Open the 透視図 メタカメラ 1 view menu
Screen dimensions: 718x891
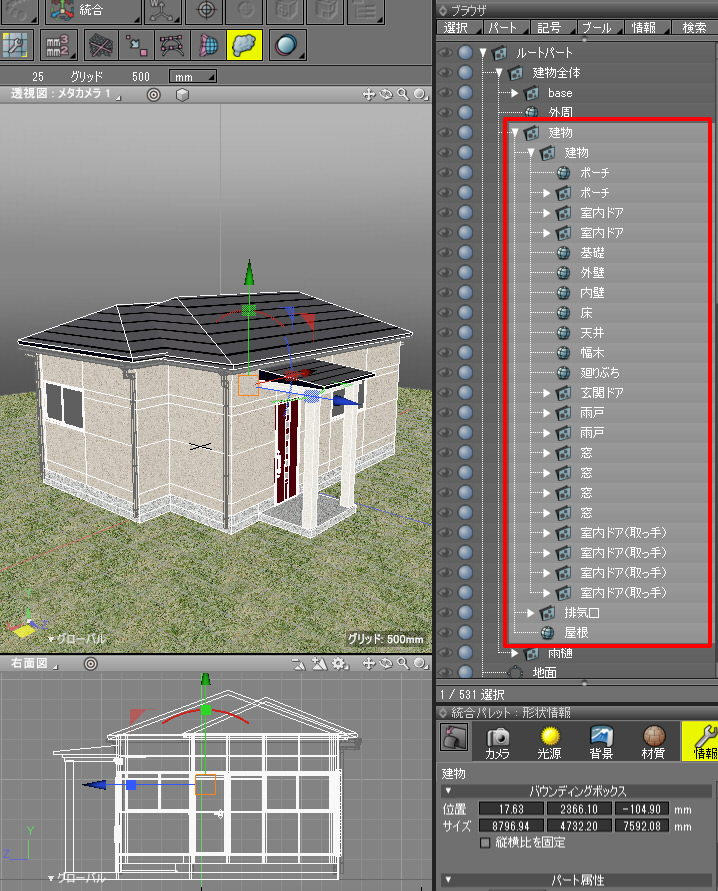pyautogui.click(x=65, y=94)
